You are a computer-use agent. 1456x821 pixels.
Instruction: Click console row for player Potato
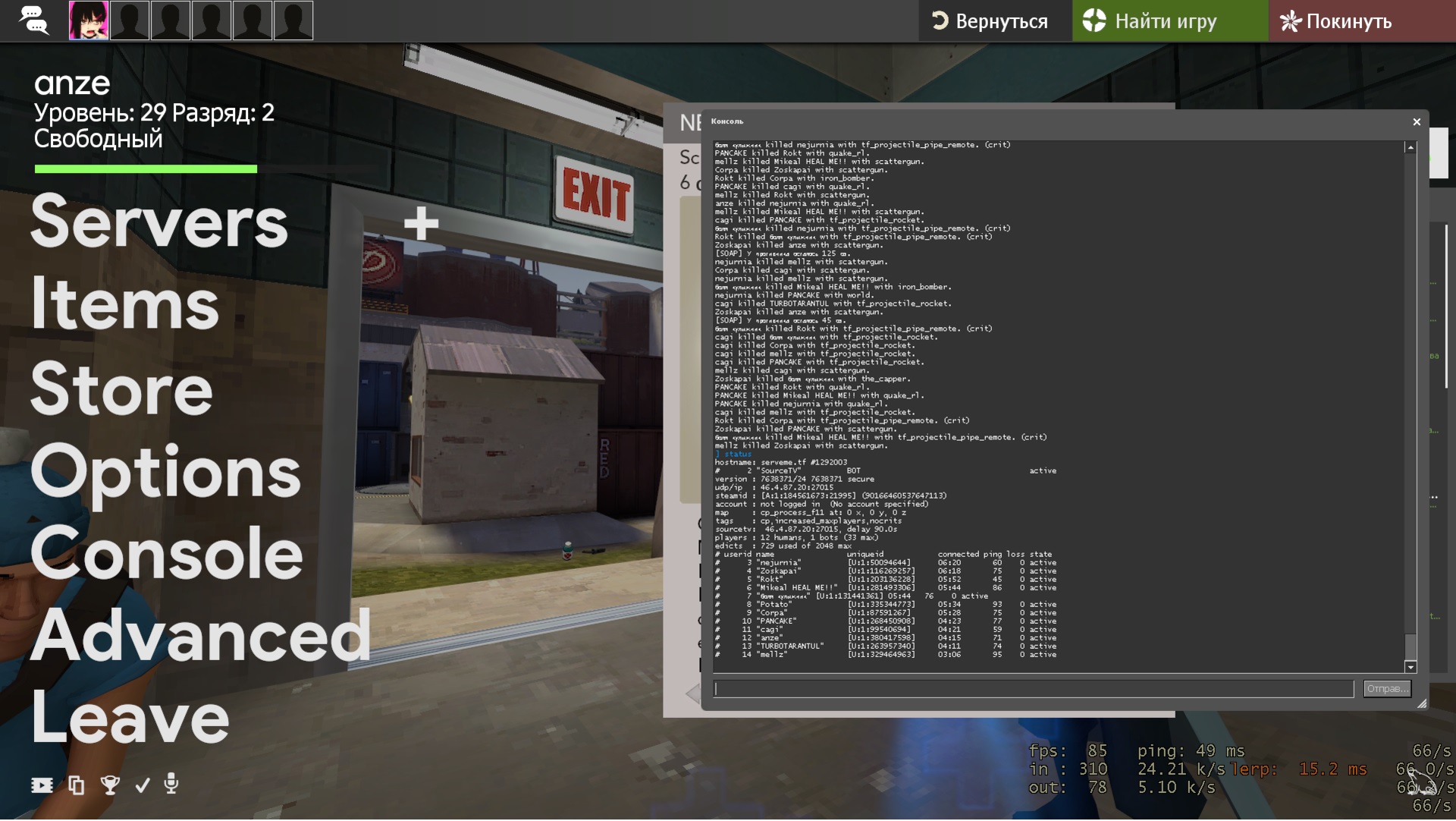[x=886, y=605]
